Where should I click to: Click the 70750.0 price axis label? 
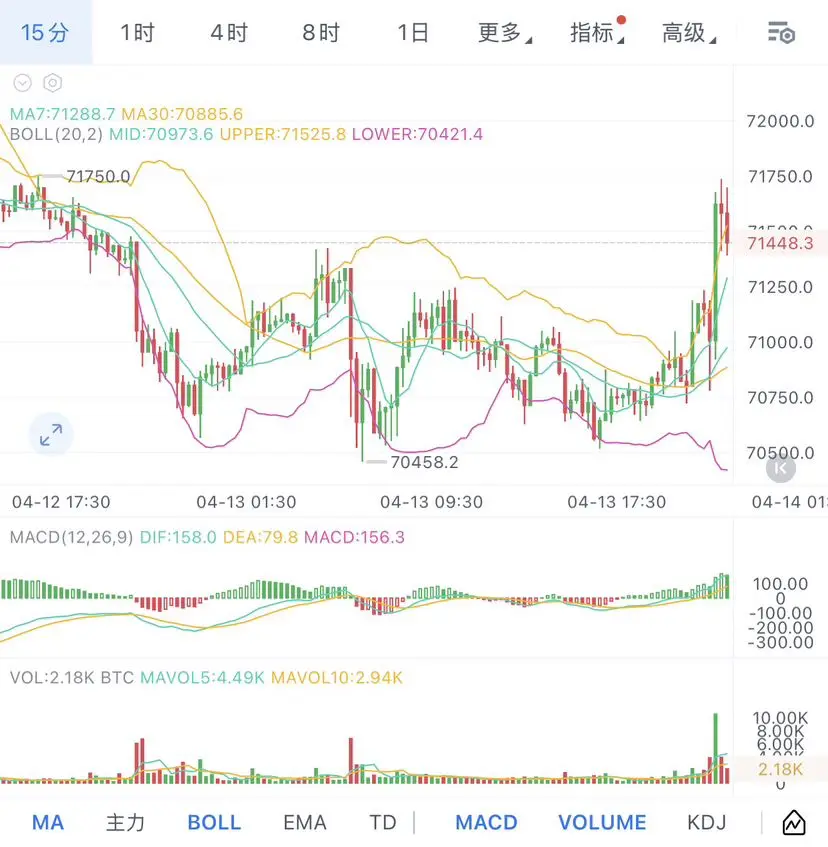coord(780,398)
